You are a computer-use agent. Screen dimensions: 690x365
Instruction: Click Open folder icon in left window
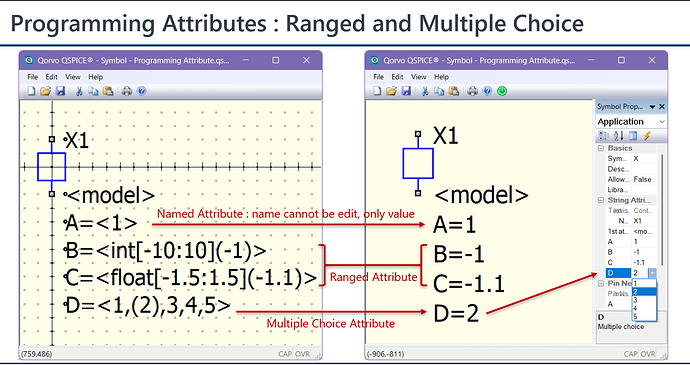[x=45, y=91]
